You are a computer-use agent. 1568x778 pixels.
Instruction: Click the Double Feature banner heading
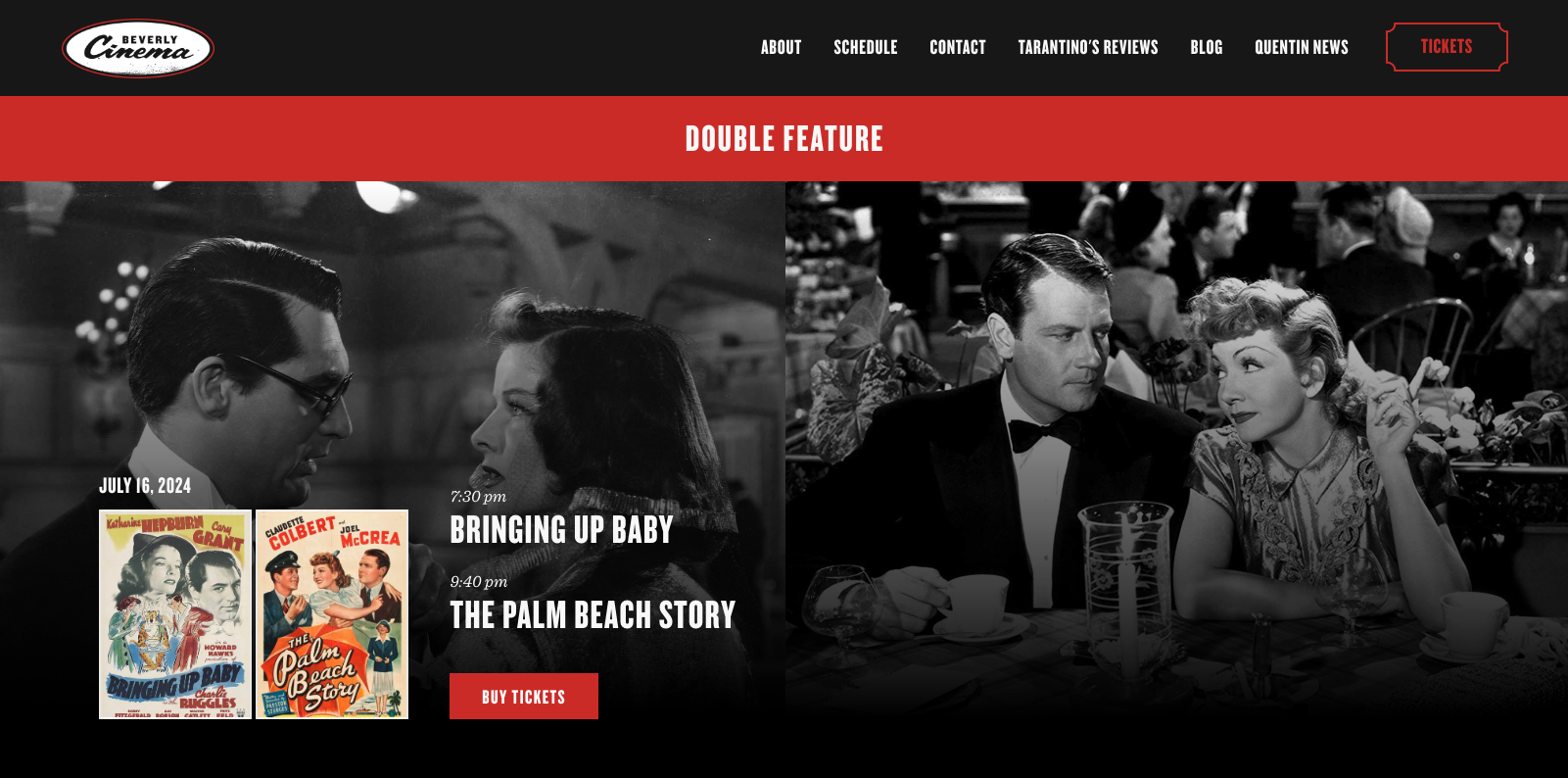(x=784, y=139)
